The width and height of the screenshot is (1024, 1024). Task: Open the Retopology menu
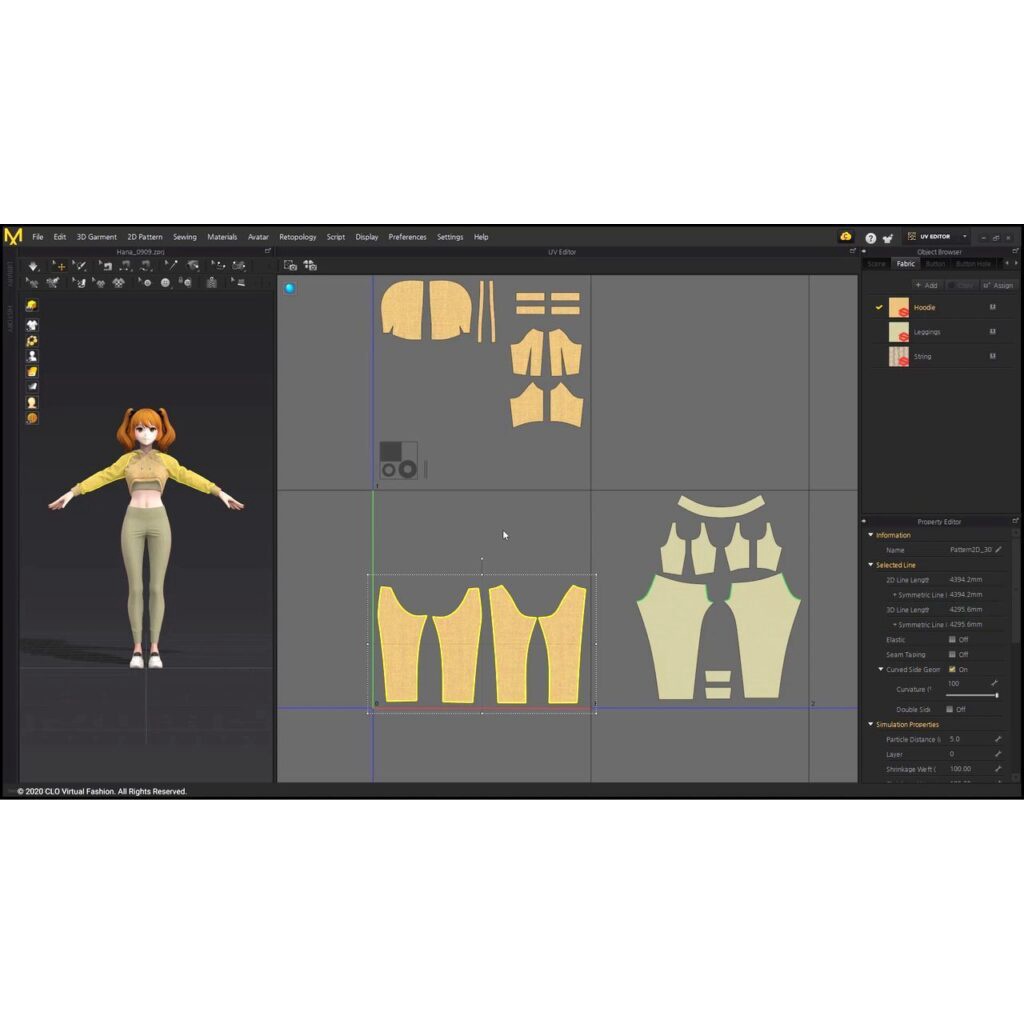click(298, 237)
